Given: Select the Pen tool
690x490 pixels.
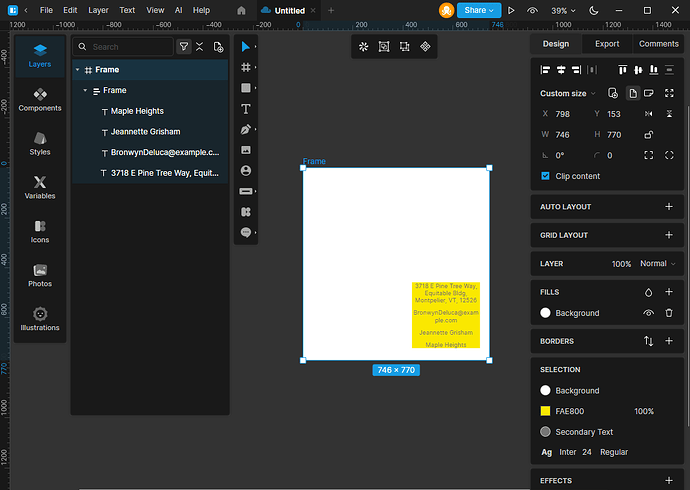Looking at the screenshot, I should [x=246, y=130].
